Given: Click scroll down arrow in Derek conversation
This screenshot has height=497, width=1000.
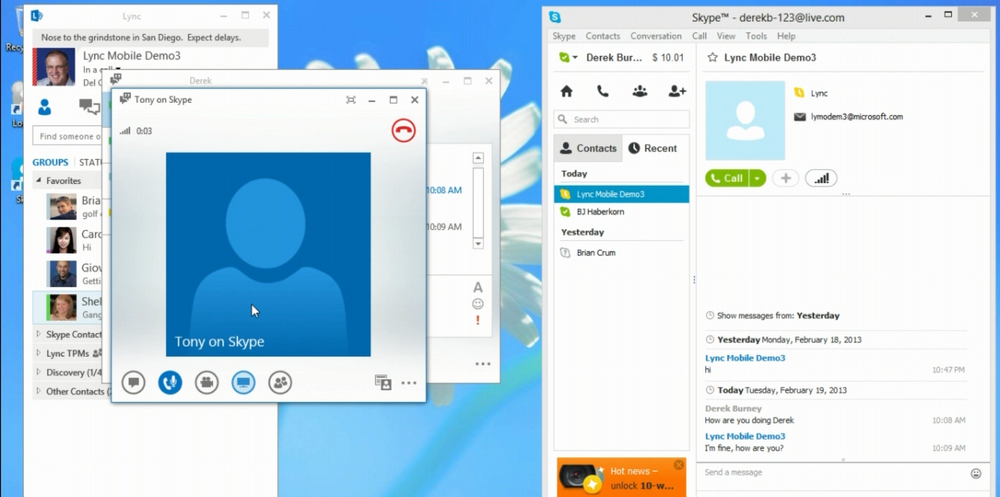Looking at the screenshot, I should 478,243.
